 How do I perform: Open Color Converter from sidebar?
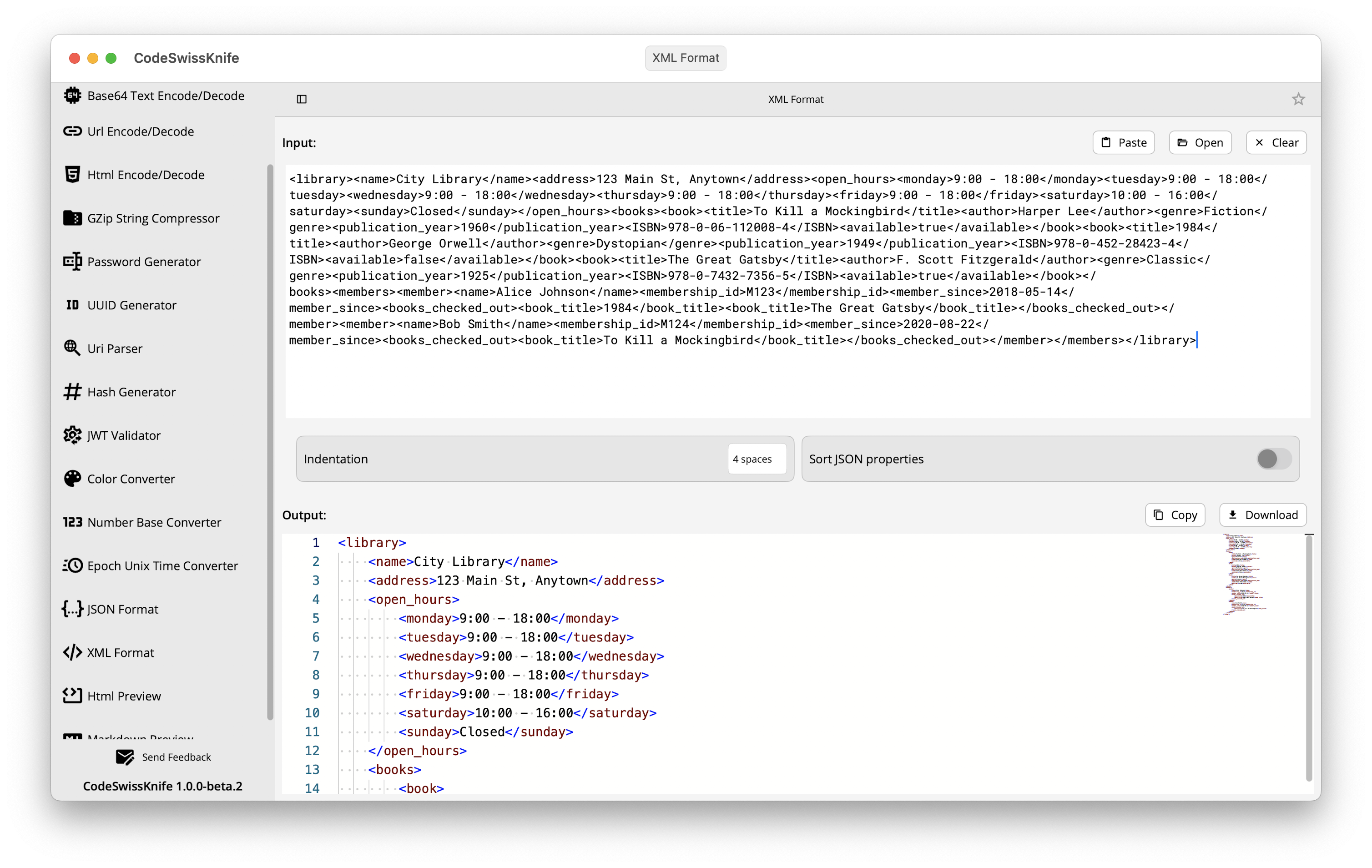[x=131, y=479]
